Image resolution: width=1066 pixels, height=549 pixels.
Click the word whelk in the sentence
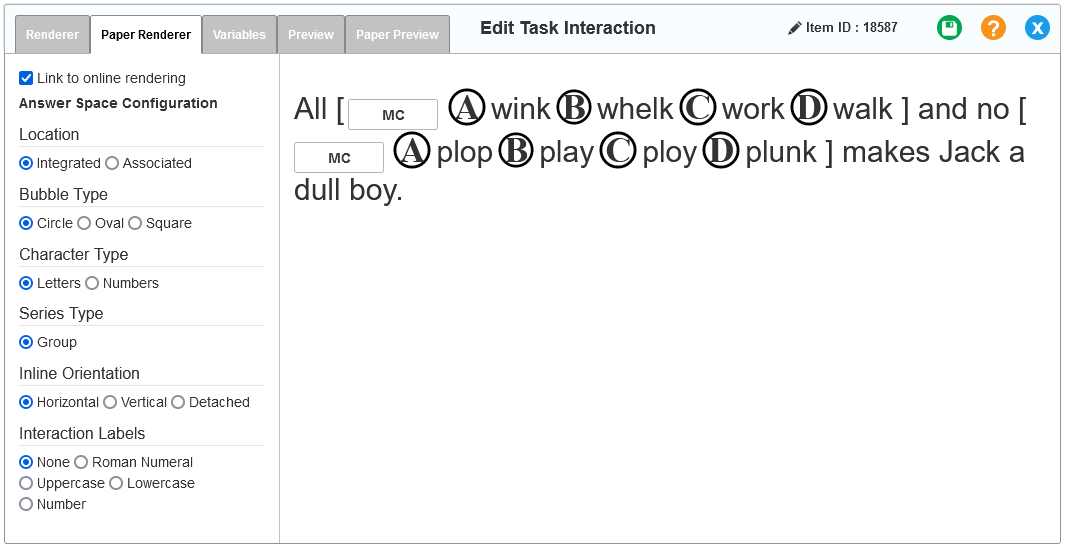[635, 109]
